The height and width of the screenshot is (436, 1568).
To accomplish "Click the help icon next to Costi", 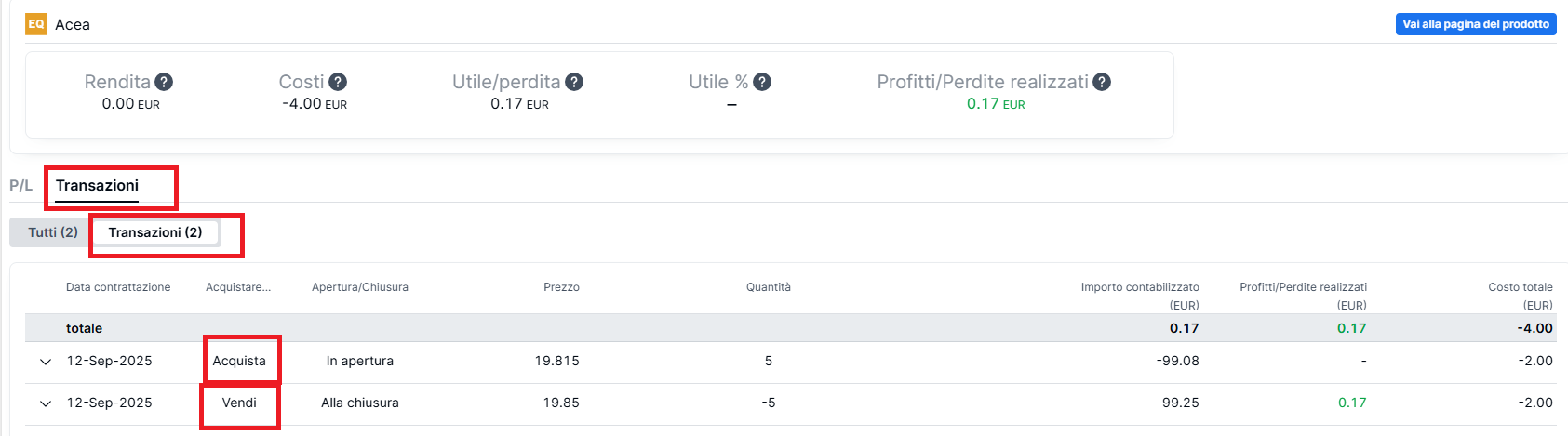I will (338, 82).
